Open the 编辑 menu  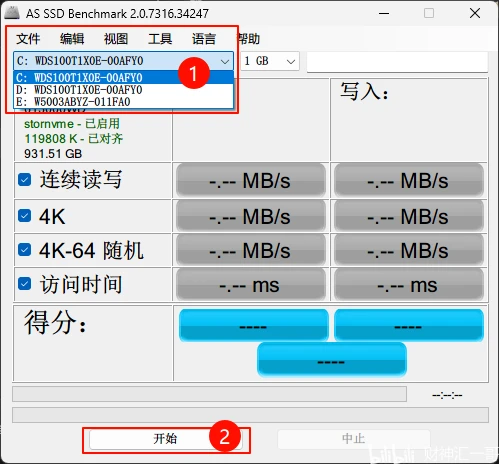[x=72, y=39]
